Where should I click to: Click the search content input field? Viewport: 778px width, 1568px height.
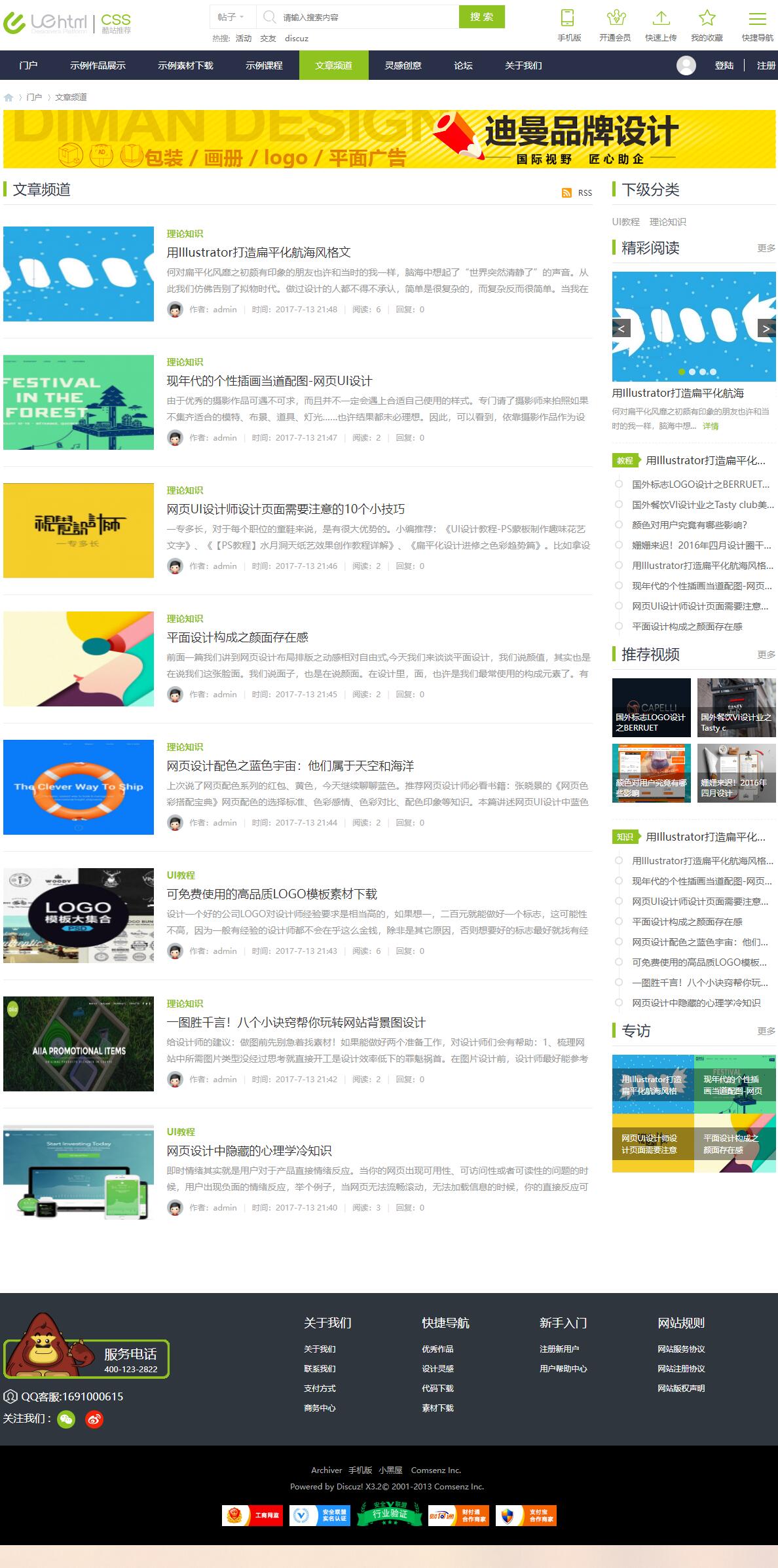[x=367, y=18]
